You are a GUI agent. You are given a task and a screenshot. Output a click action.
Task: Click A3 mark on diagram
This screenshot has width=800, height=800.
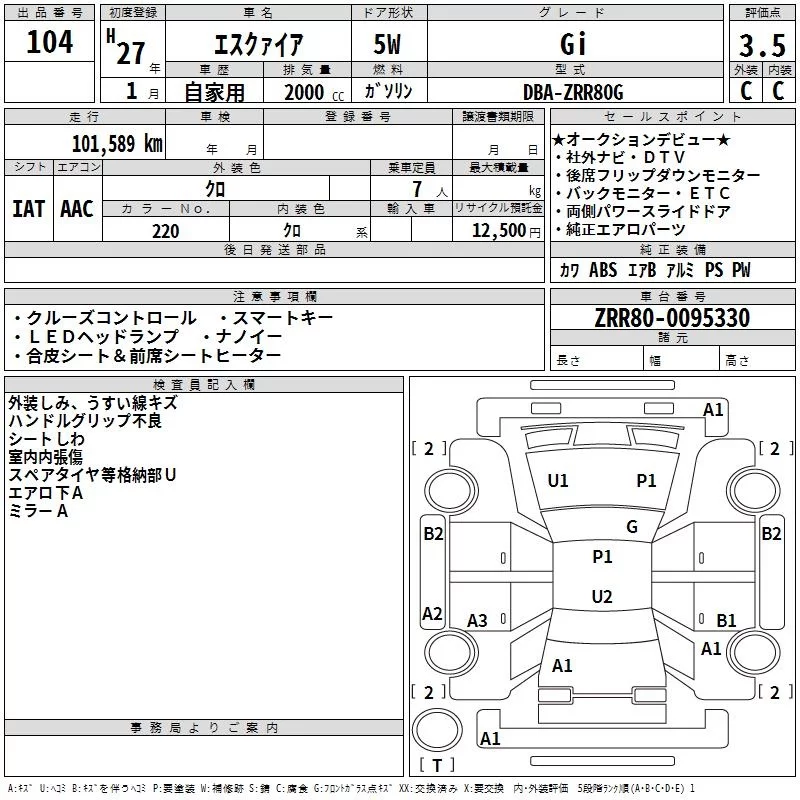pyautogui.click(x=478, y=620)
